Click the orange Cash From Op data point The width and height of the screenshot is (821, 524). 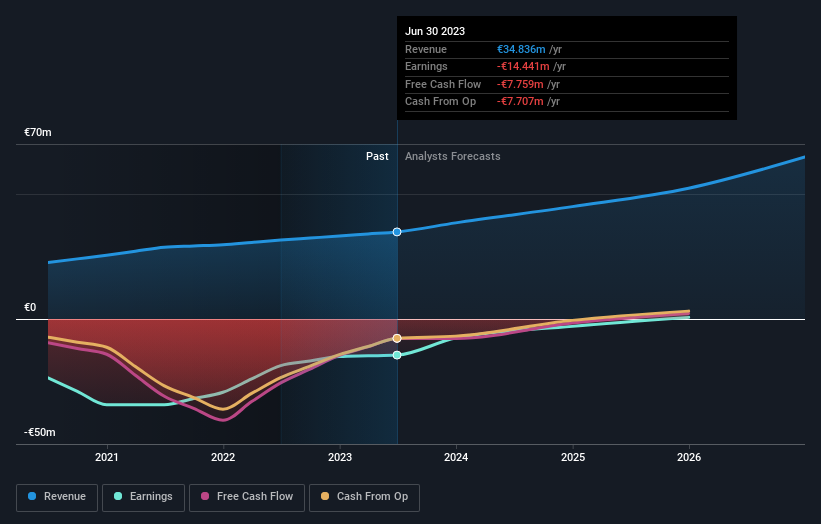[x=397, y=338]
